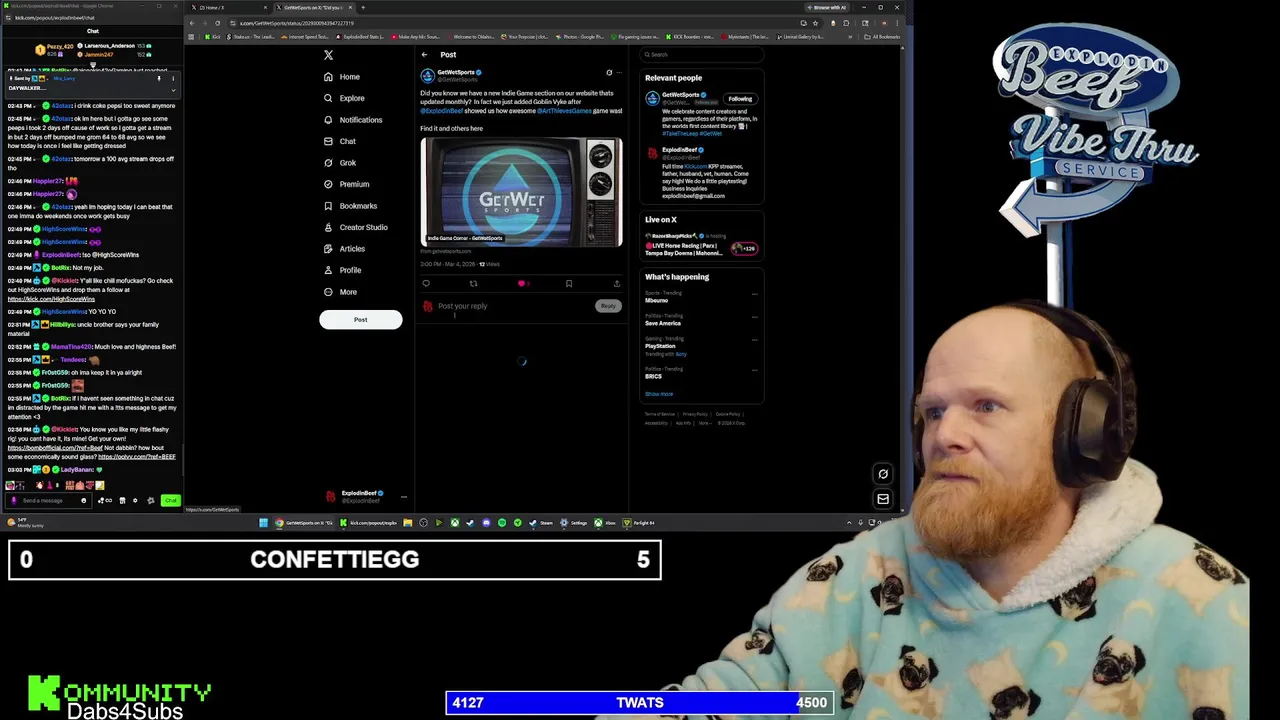Select the GetWetSports on X tab

pyautogui.click(x=312, y=8)
